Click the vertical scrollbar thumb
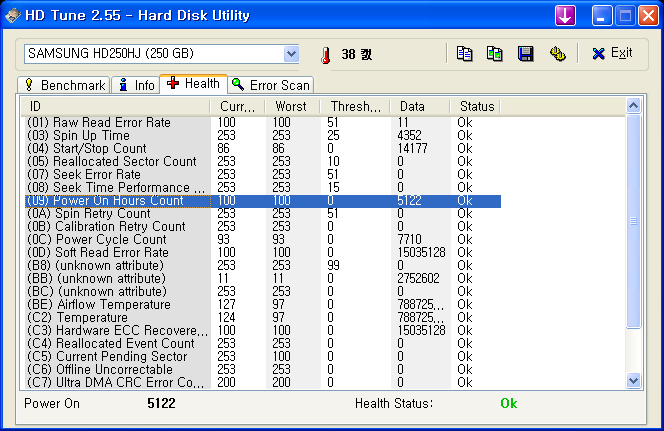This screenshot has height=431, width=664. point(633,221)
